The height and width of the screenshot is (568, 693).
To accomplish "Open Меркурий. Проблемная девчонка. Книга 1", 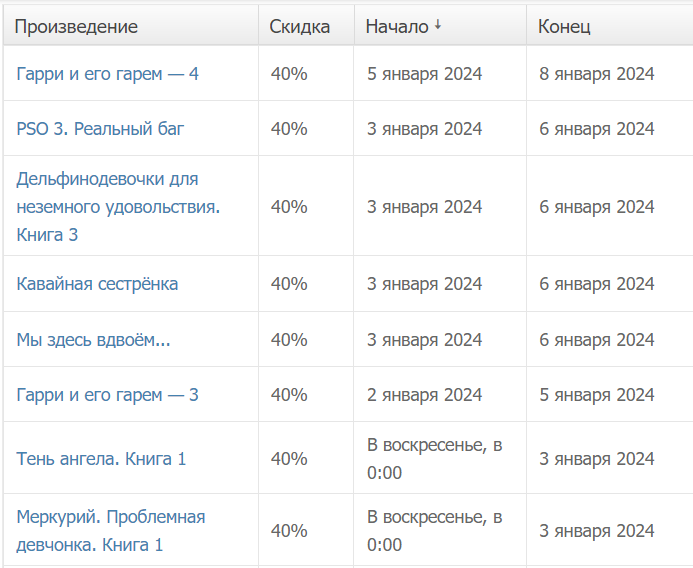I will click(110, 531).
